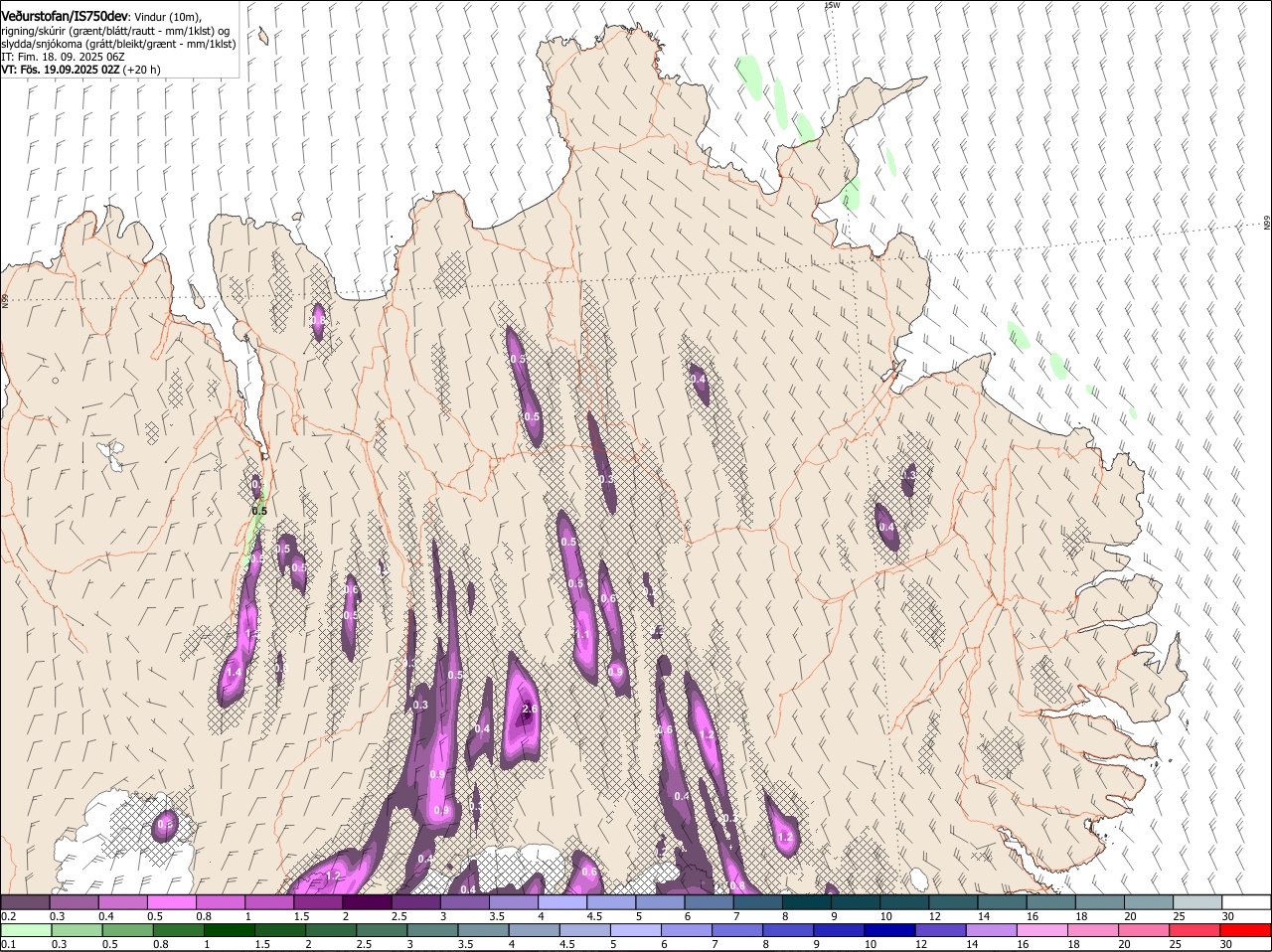The width and height of the screenshot is (1272, 952).
Task: Select the pale green swatch labeled 0.1
Action: [x=26, y=930]
